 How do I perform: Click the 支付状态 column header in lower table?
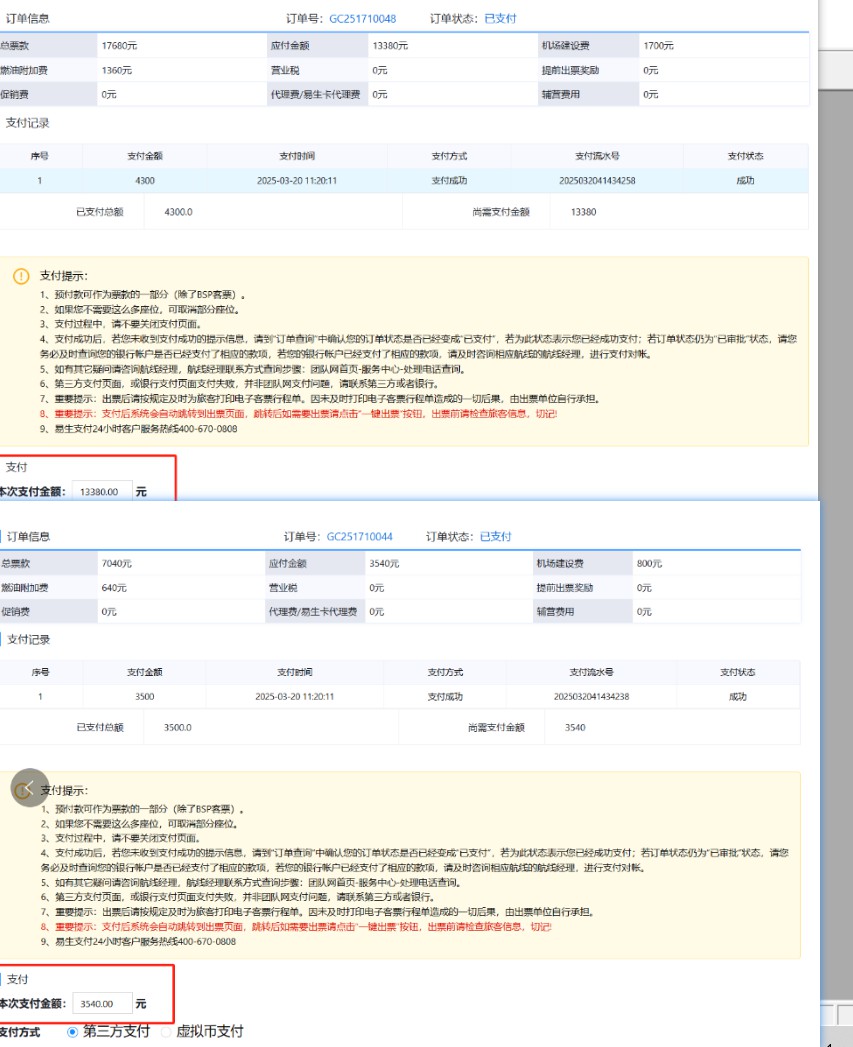pos(738,672)
